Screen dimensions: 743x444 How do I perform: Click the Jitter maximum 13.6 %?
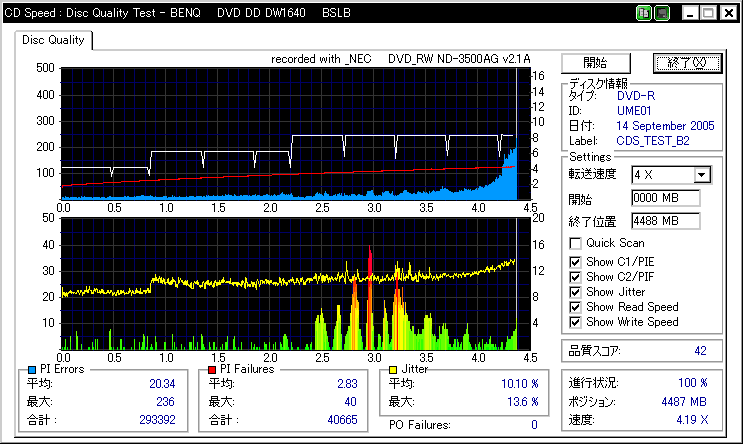523,402
